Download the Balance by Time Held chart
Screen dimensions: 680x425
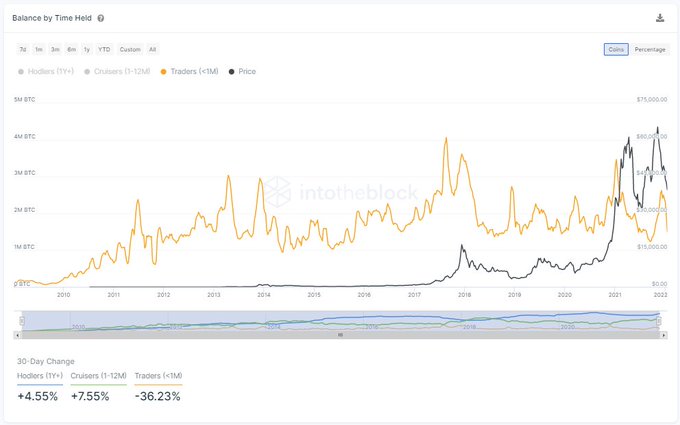click(x=659, y=18)
